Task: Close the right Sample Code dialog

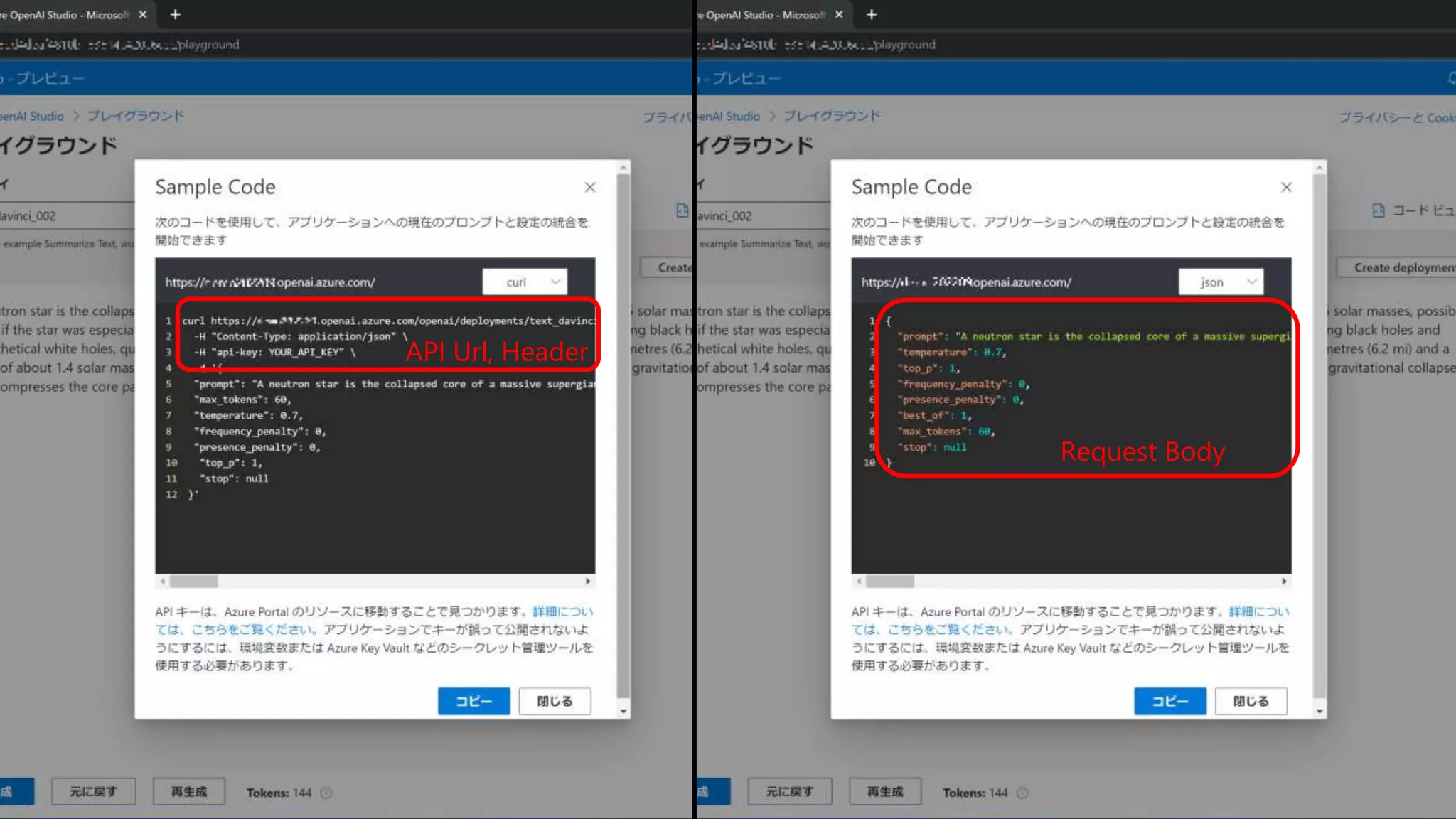Action: point(1285,187)
